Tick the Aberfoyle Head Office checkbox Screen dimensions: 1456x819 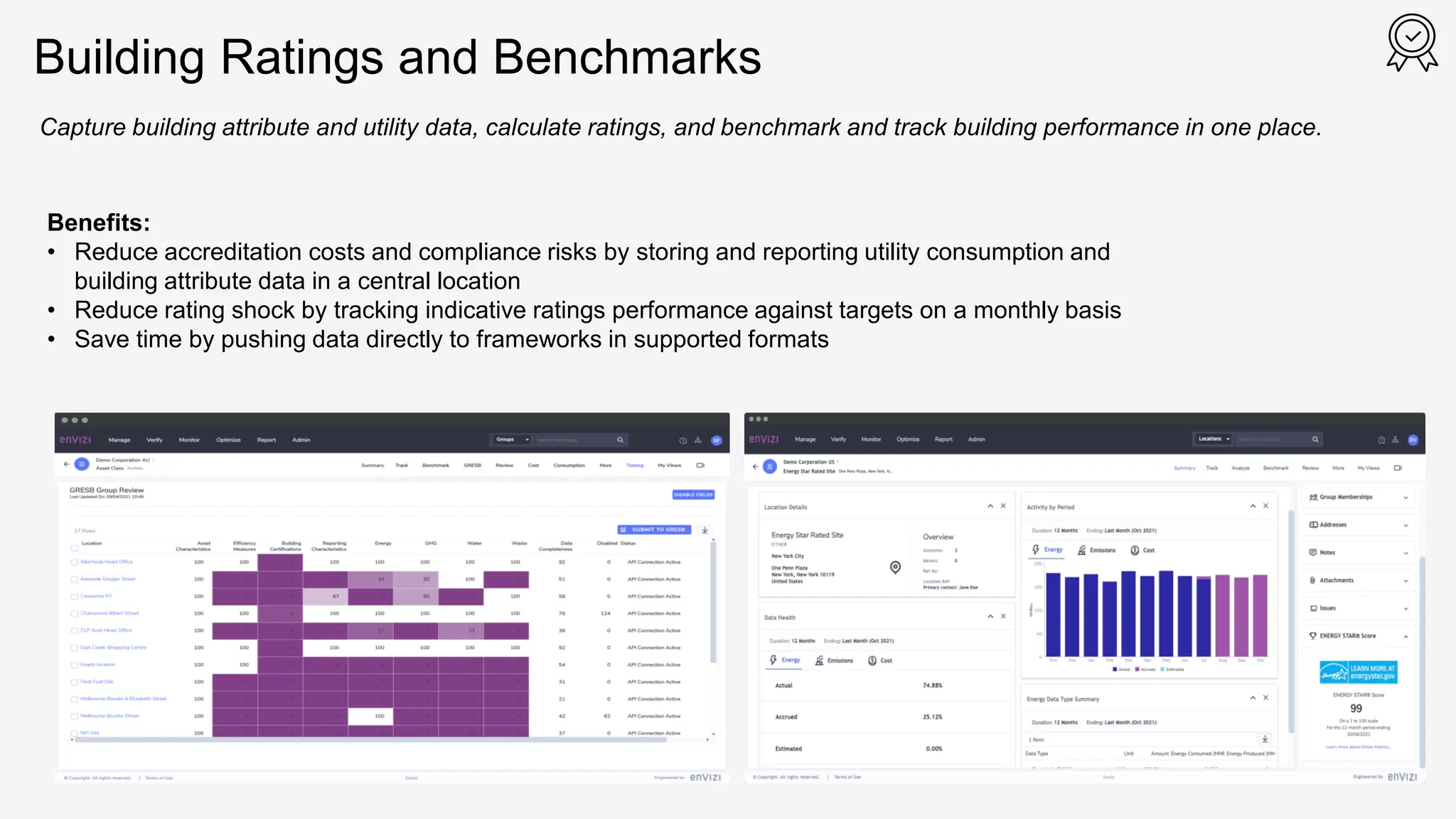(74, 562)
